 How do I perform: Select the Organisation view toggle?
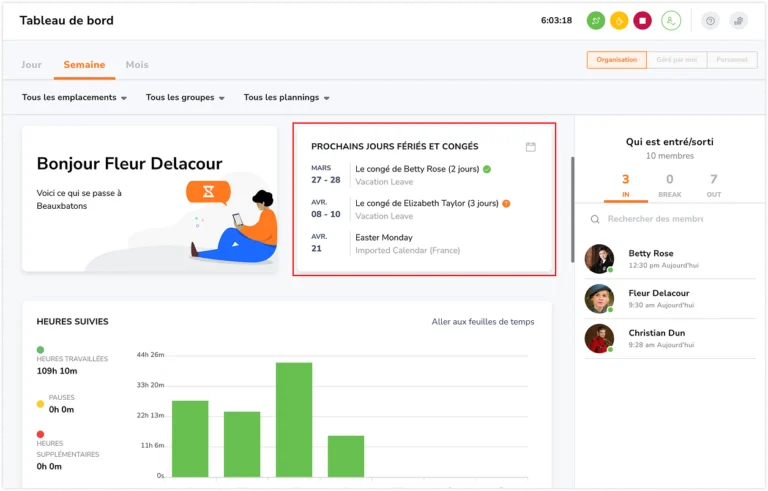616,60
